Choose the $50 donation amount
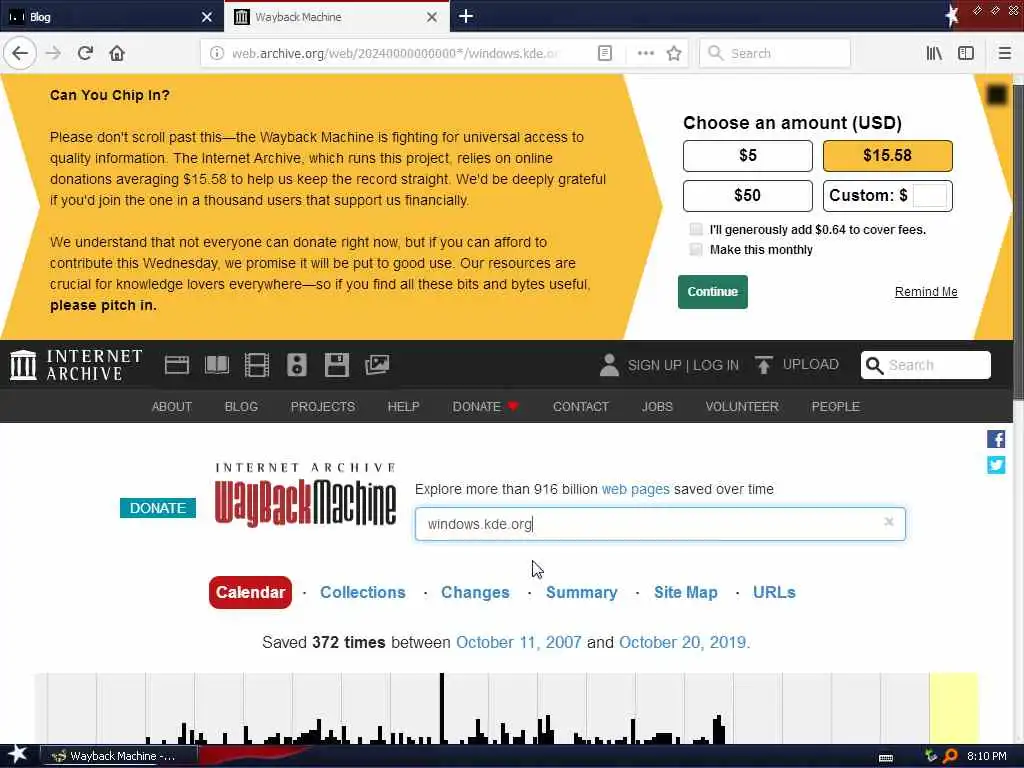Screen dimensions: 1024x768 click(x=748, y=195)
